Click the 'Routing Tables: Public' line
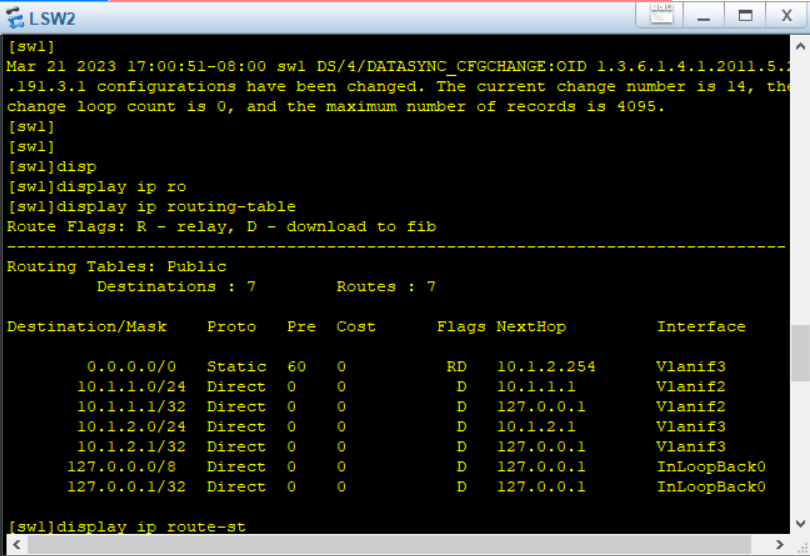Viewport: 810px width, 556px height. click(117, 267)
